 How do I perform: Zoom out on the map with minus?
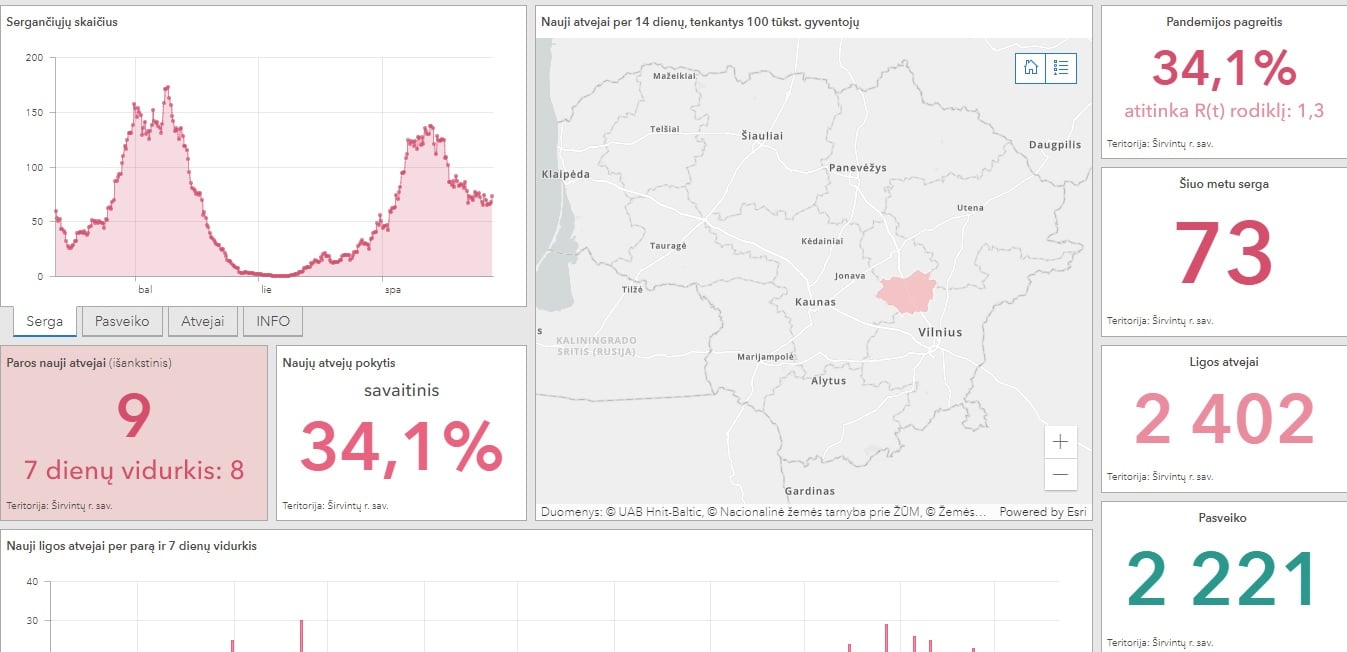(x=1060, y=474)
